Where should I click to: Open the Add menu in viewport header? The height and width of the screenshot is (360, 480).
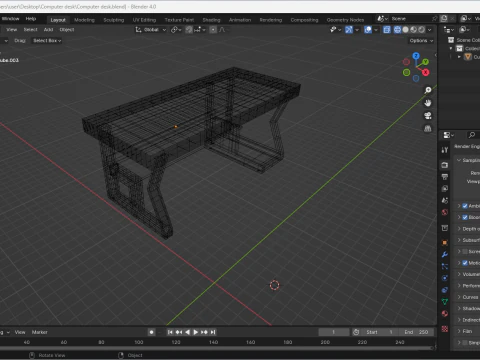[x=48, y=30]
